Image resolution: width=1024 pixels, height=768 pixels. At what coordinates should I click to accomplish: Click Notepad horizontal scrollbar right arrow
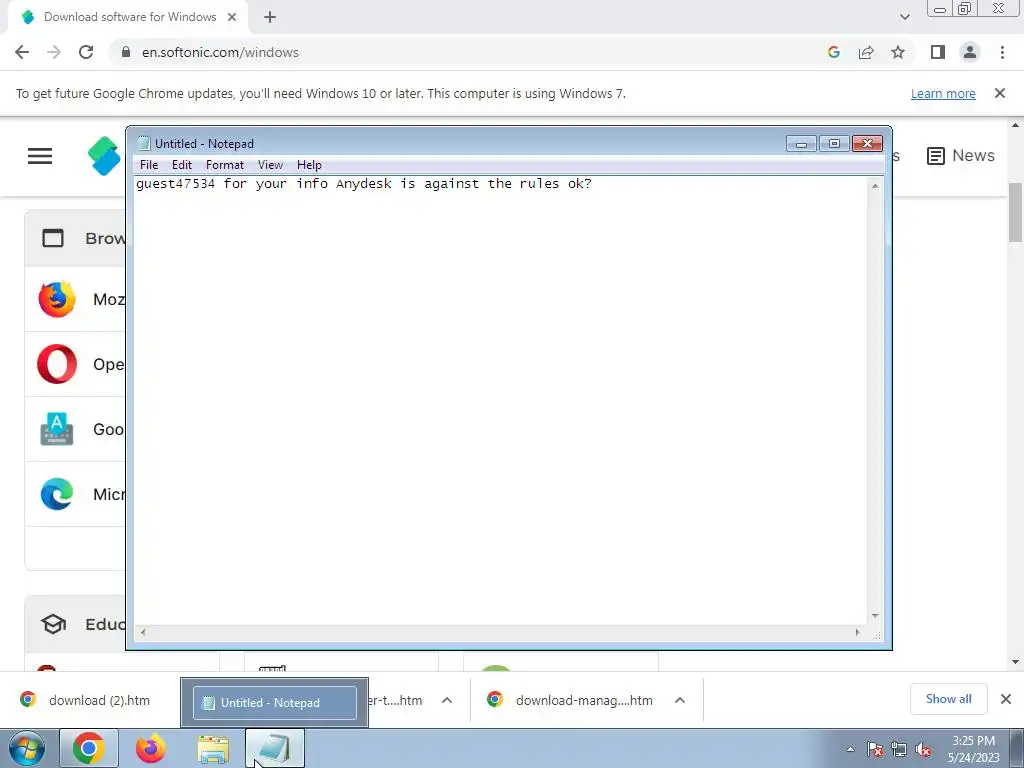click(x=857, y=632)
